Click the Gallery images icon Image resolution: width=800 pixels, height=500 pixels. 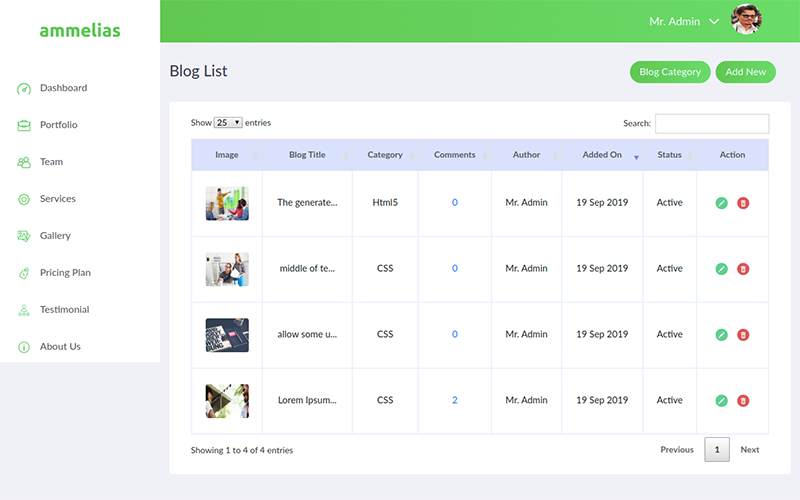[24, 236]
